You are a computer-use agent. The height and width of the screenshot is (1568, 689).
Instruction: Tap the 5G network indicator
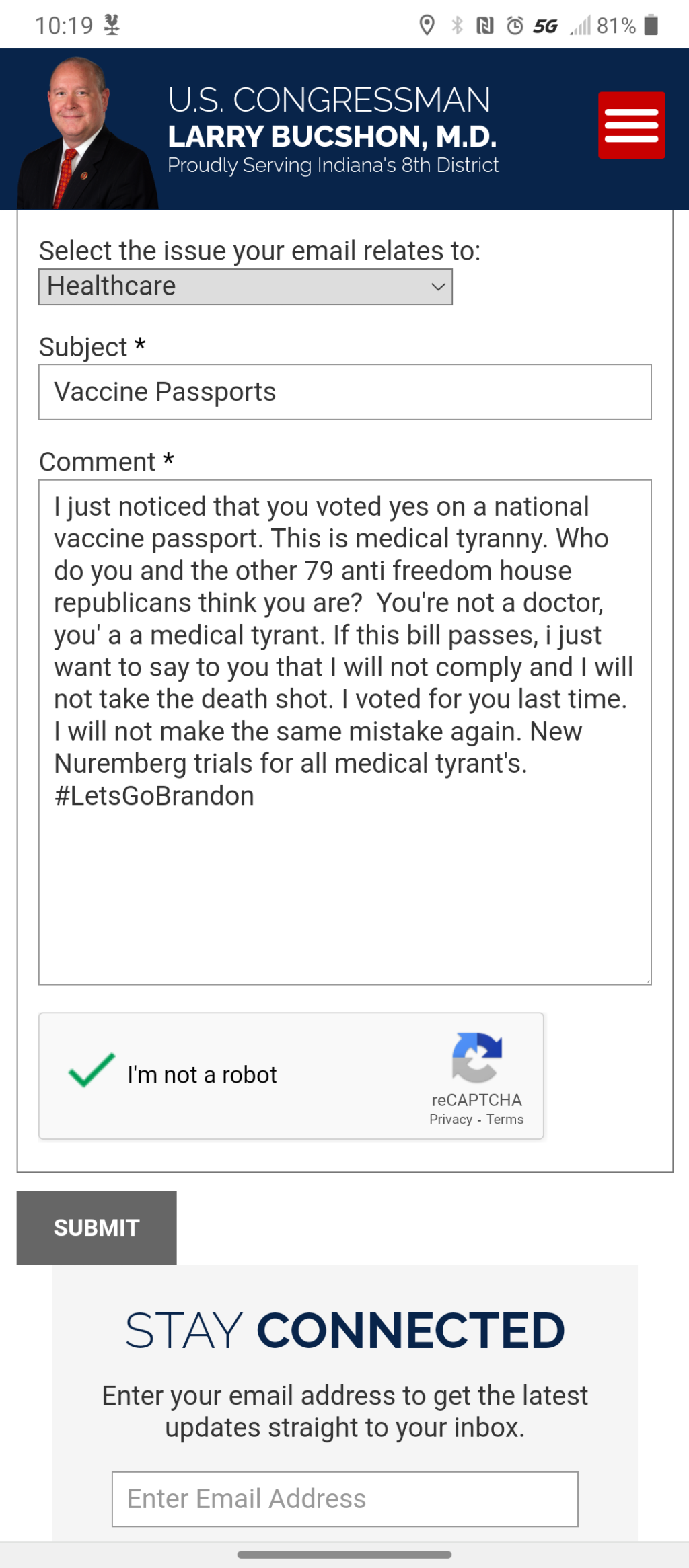pos(545,26)
